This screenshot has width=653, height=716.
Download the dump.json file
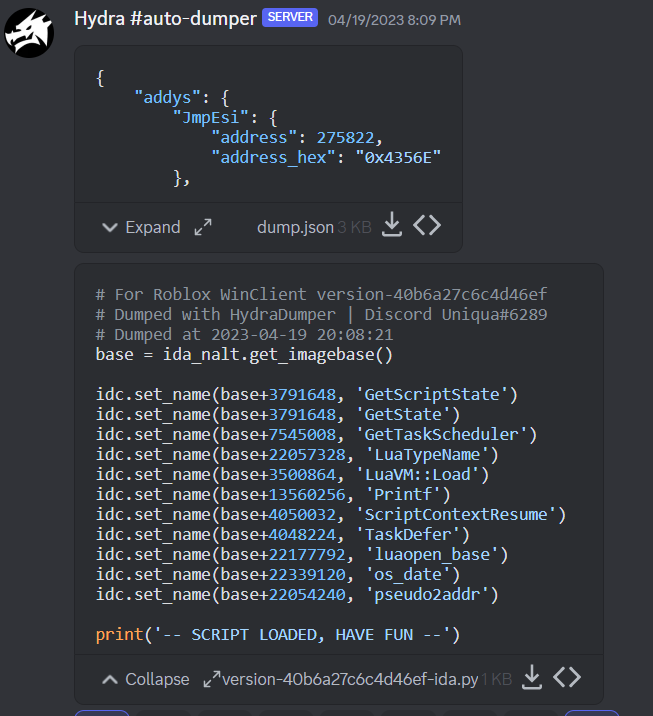(x=392, y=225)
